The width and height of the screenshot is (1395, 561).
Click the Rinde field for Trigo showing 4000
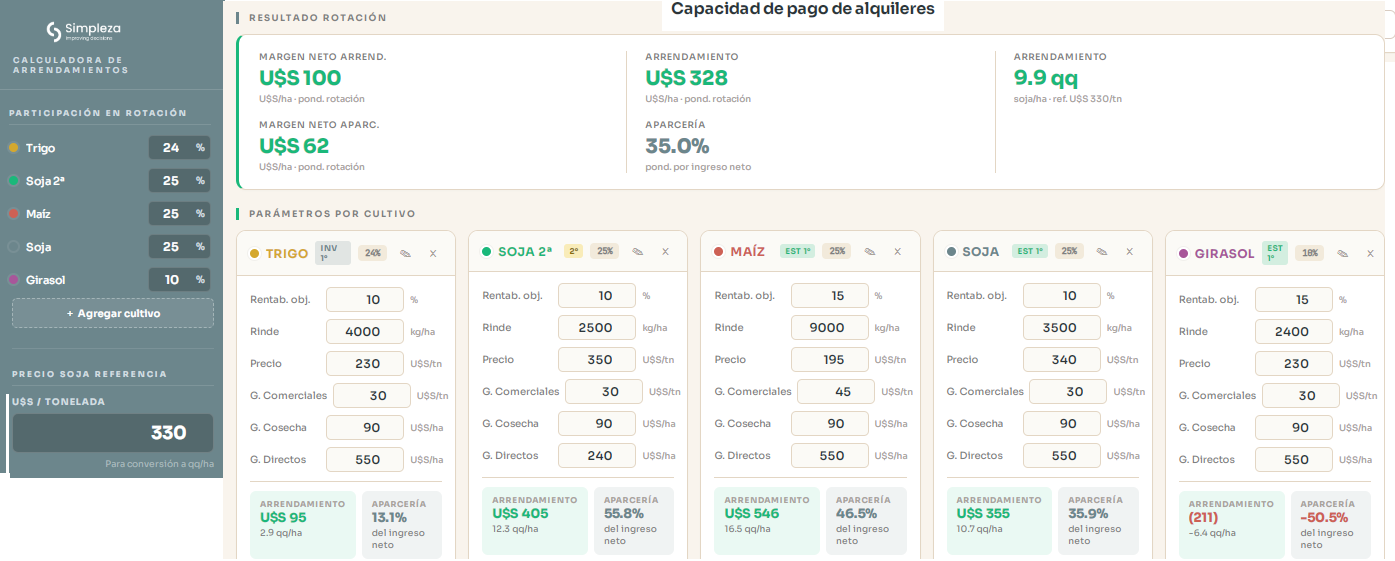point(365,331)
